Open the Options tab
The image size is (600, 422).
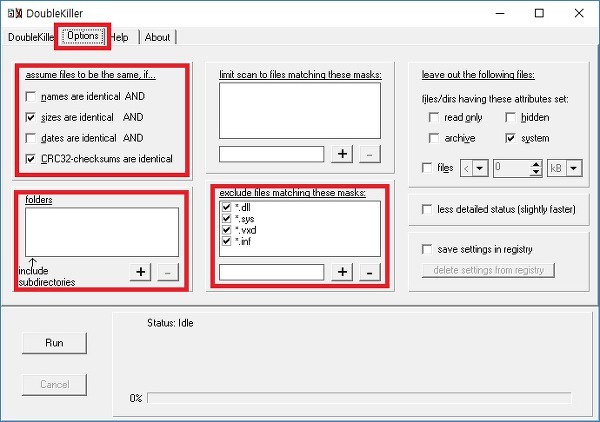[83, 36]
